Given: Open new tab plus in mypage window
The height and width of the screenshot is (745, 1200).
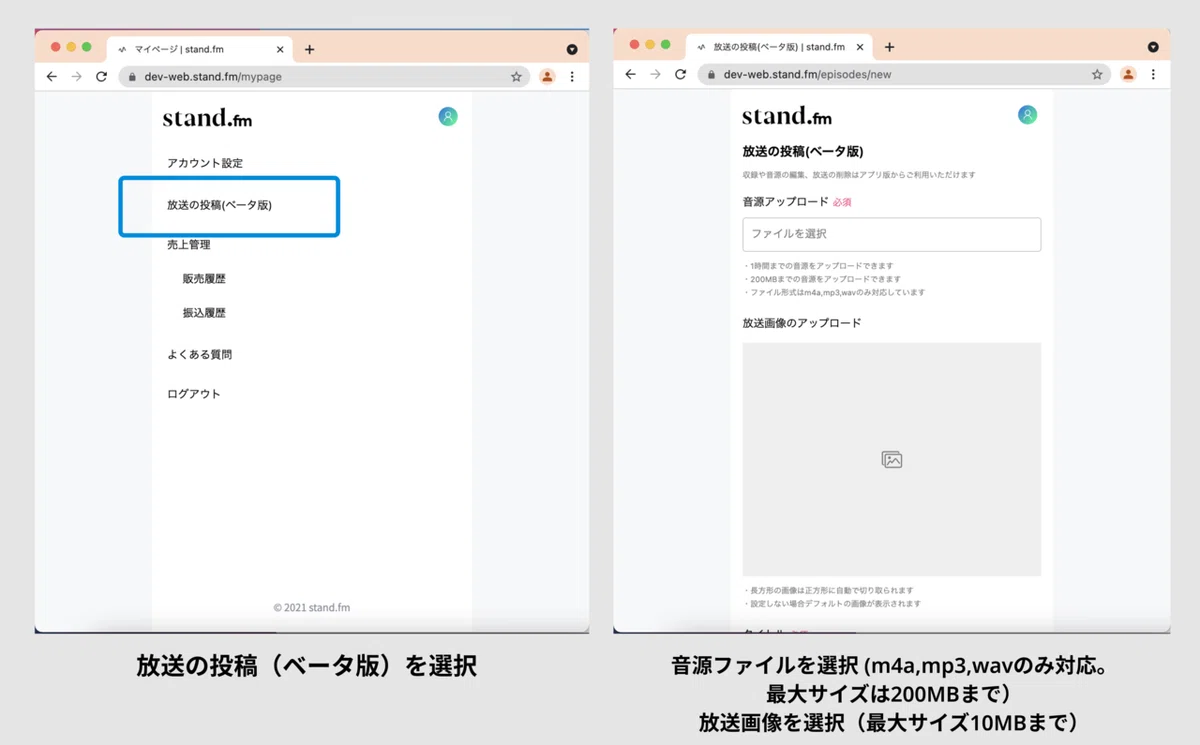Looking at the screenshot, I should tap(309, 49).
